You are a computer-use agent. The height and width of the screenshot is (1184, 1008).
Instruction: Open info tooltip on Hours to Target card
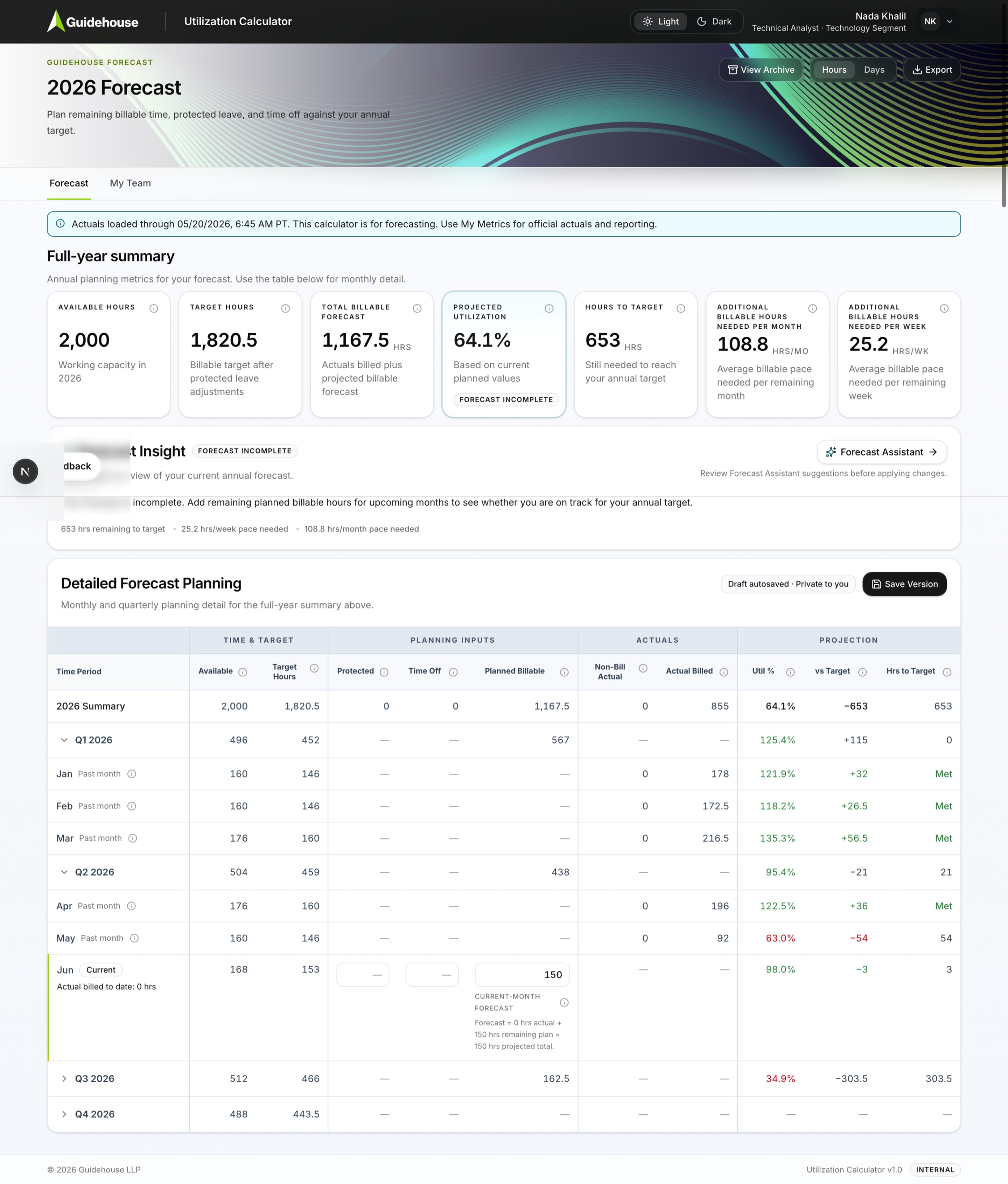point(681,308)
